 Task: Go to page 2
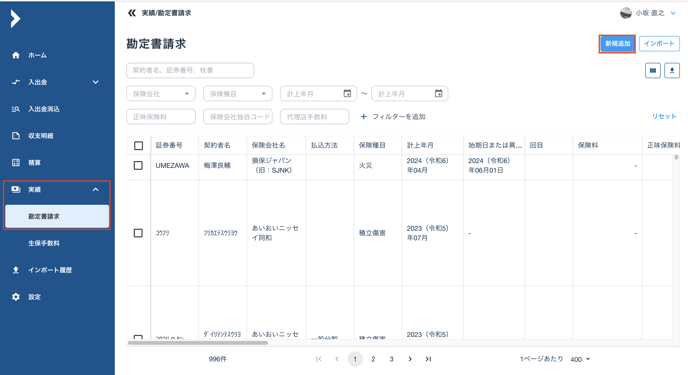(373, 359)
